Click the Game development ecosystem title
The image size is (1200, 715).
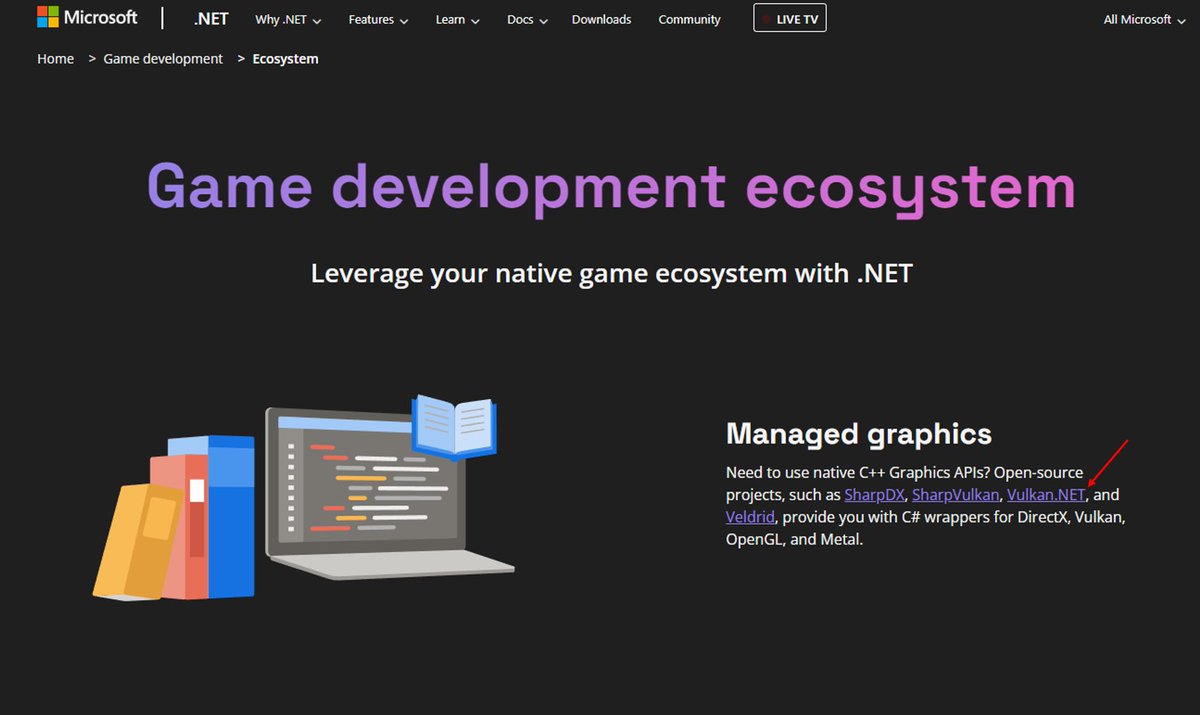[611, 188]
